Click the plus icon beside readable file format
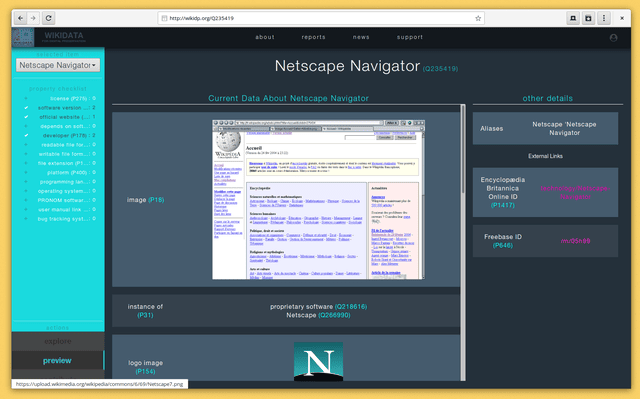The height and width of the screenshot is (399, 640). pyautogui.click(x=26, y=145)
